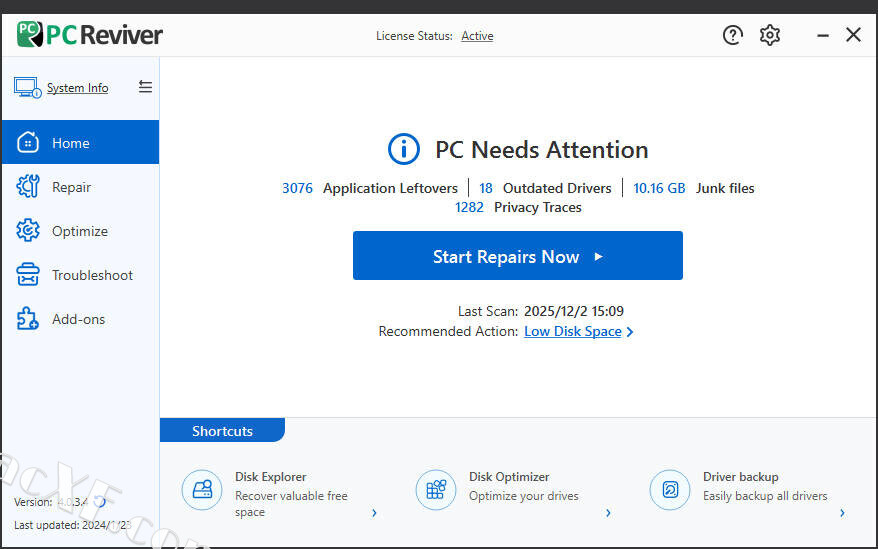Click the System Info monitor icon

26,88
